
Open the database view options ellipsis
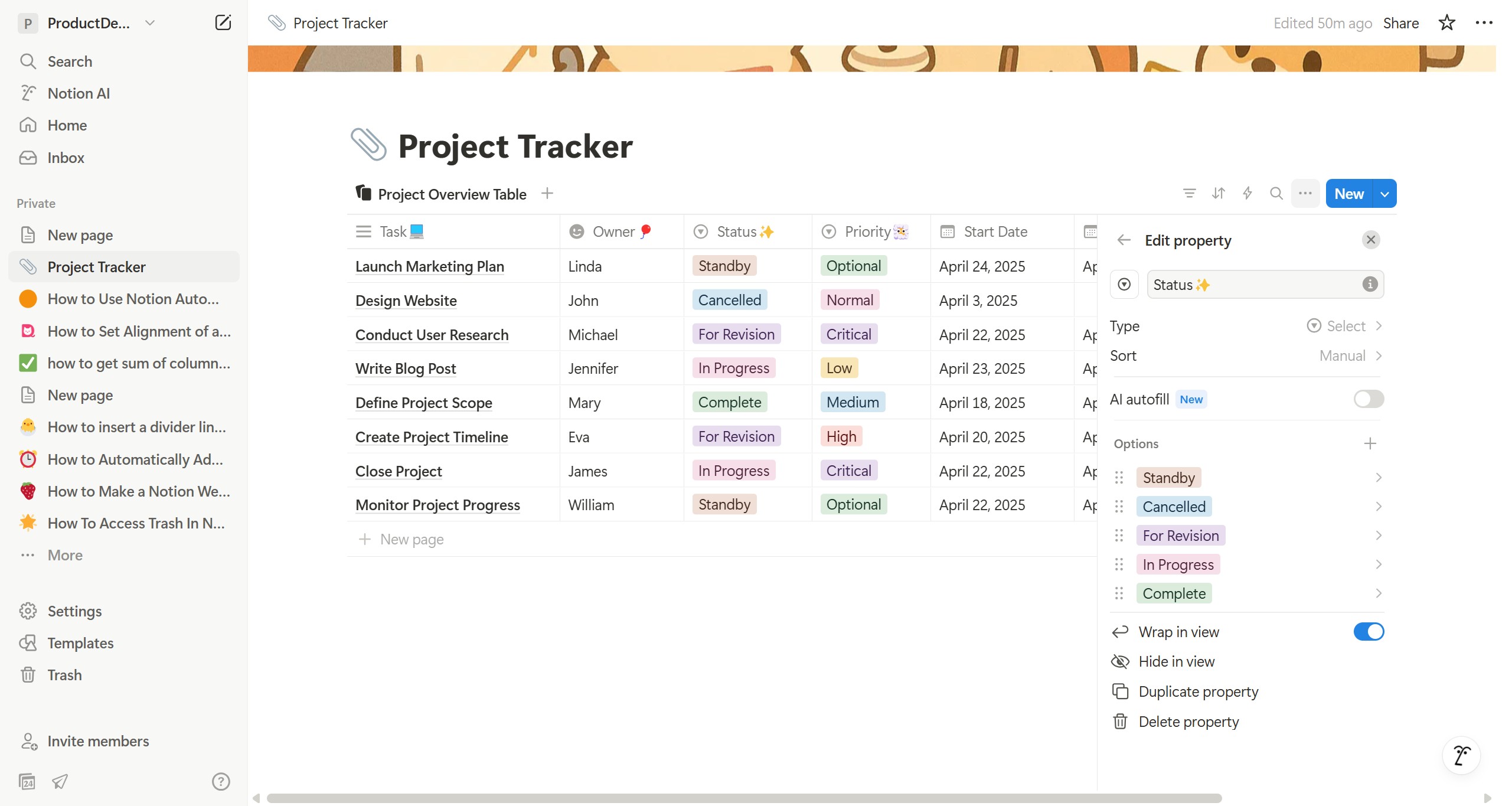[x=1305, y=193]
